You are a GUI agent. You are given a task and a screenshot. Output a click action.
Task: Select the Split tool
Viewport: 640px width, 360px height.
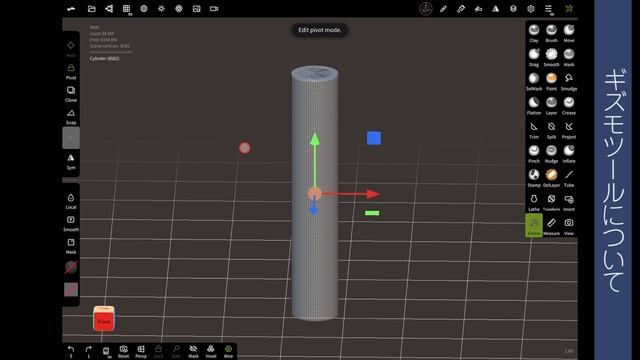tap(551, 130)
